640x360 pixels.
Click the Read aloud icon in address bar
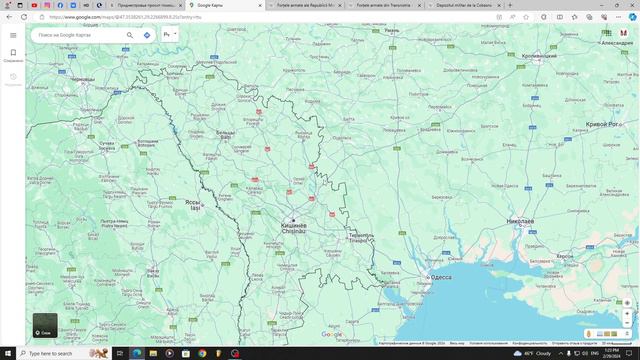pos(513,17)
